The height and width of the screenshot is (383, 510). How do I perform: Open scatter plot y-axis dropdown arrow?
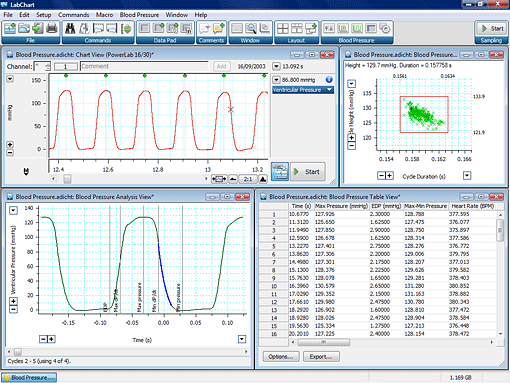352,83
